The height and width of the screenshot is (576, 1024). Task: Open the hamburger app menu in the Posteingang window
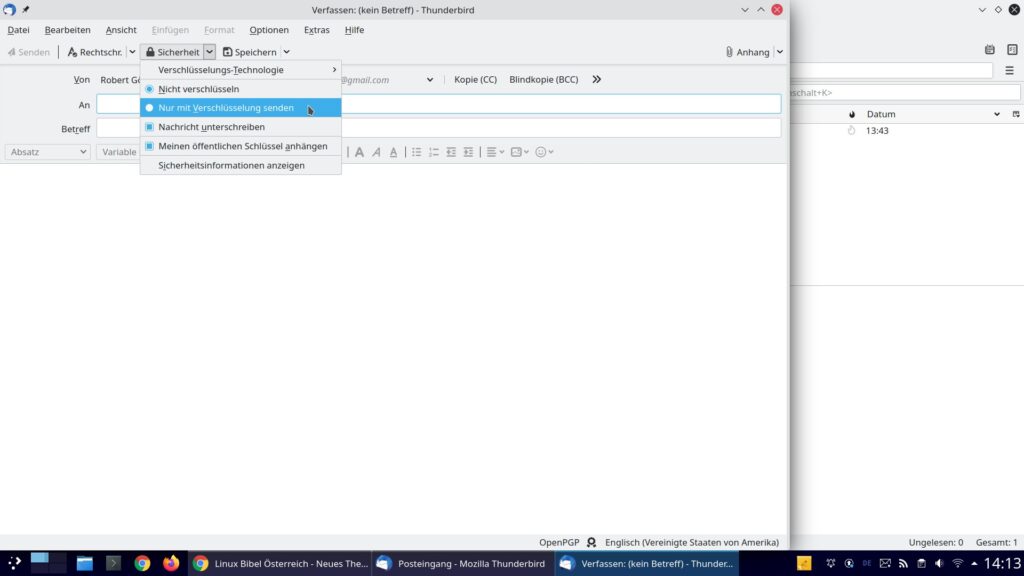(1010, 71)
